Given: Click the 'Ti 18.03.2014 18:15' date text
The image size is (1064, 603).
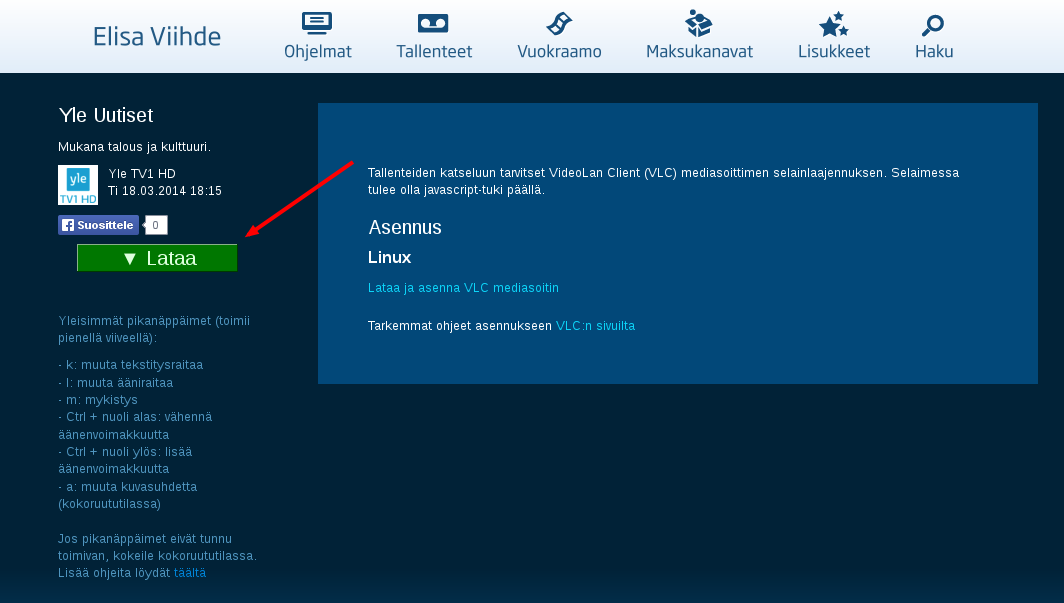Looking at the screenshot, I should pos(165,191).
